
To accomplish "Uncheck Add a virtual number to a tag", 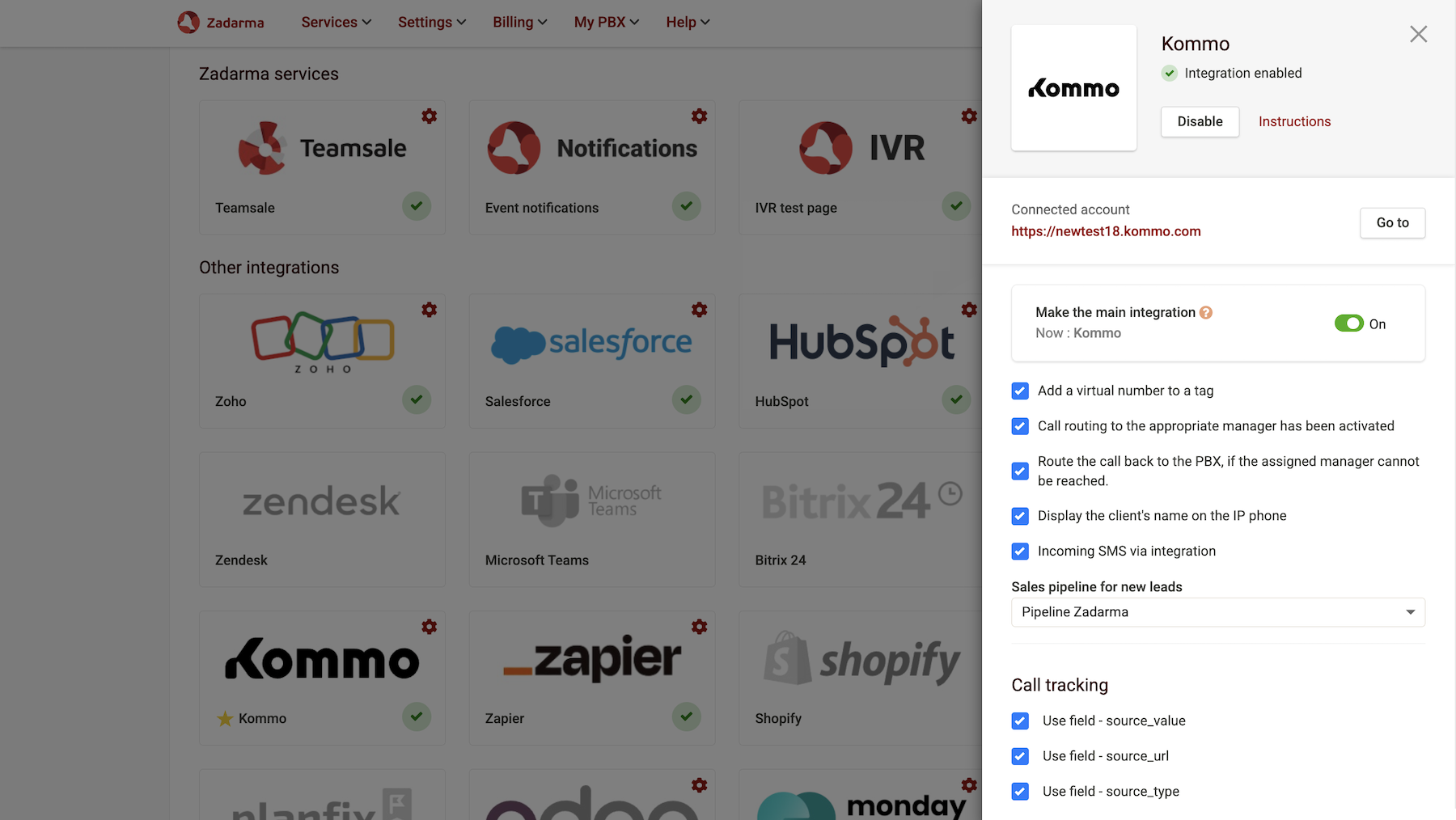I will coord(1021,391).
